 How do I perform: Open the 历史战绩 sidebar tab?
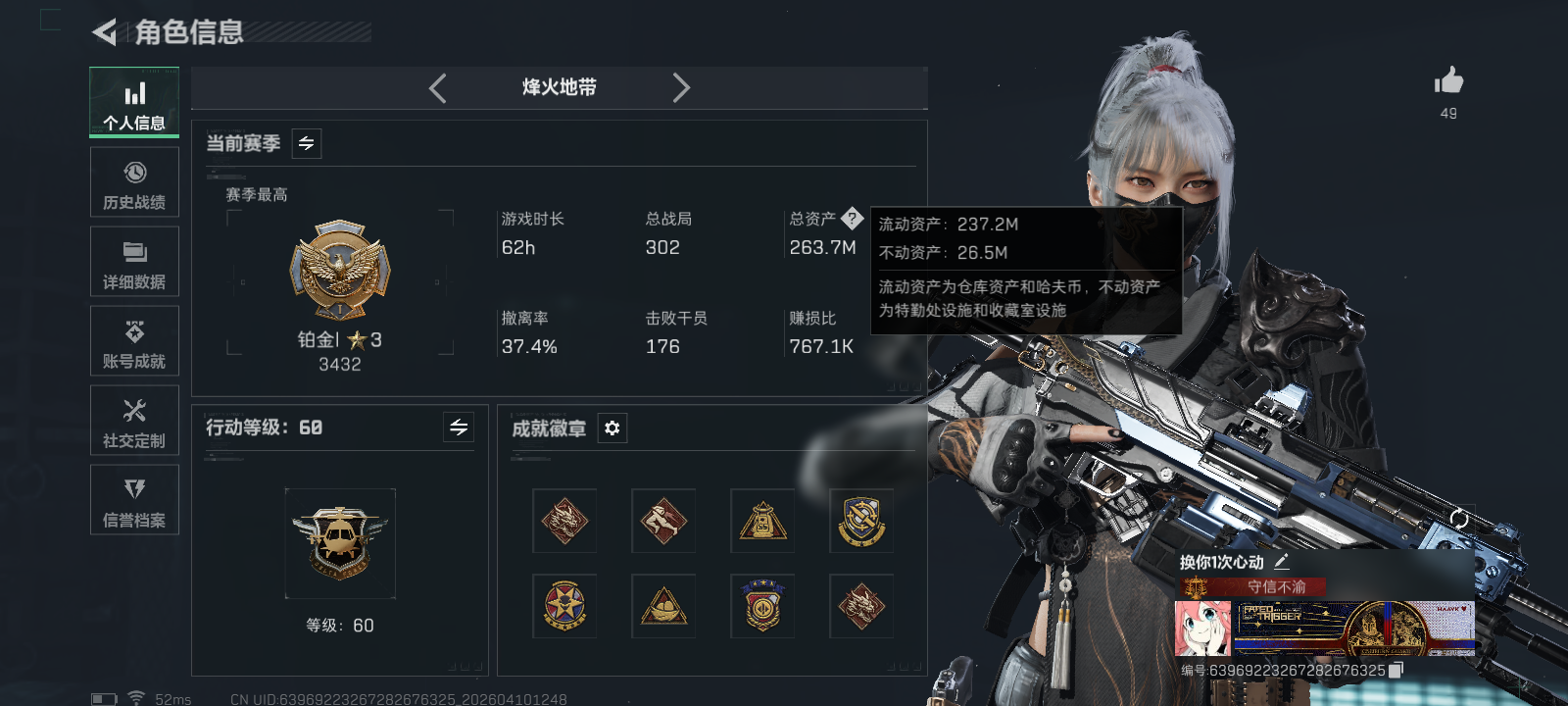[x=134, y=182]
